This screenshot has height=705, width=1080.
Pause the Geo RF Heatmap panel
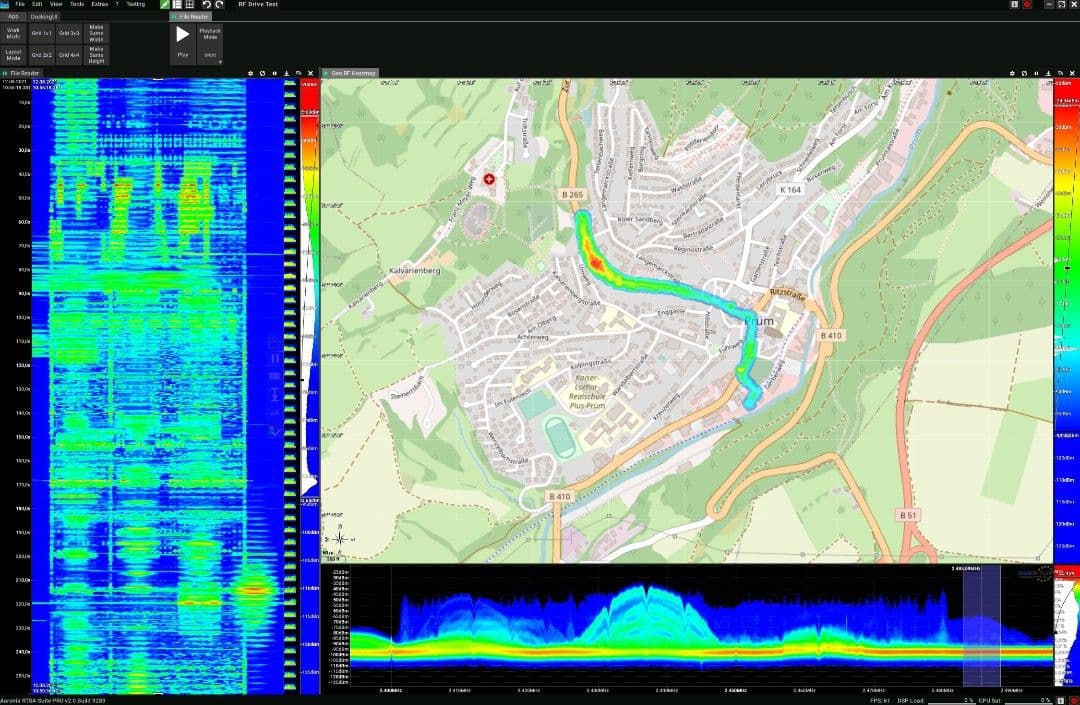click(x=1036, y=73)
